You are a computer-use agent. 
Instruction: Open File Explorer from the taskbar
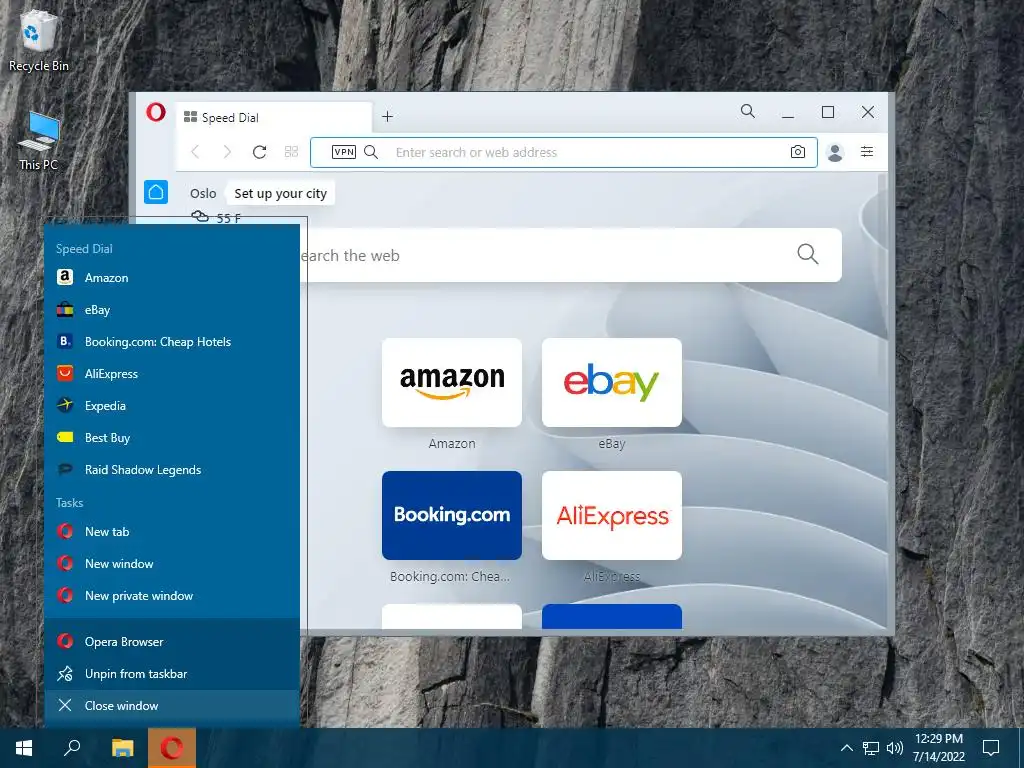(x=122, y=748)
